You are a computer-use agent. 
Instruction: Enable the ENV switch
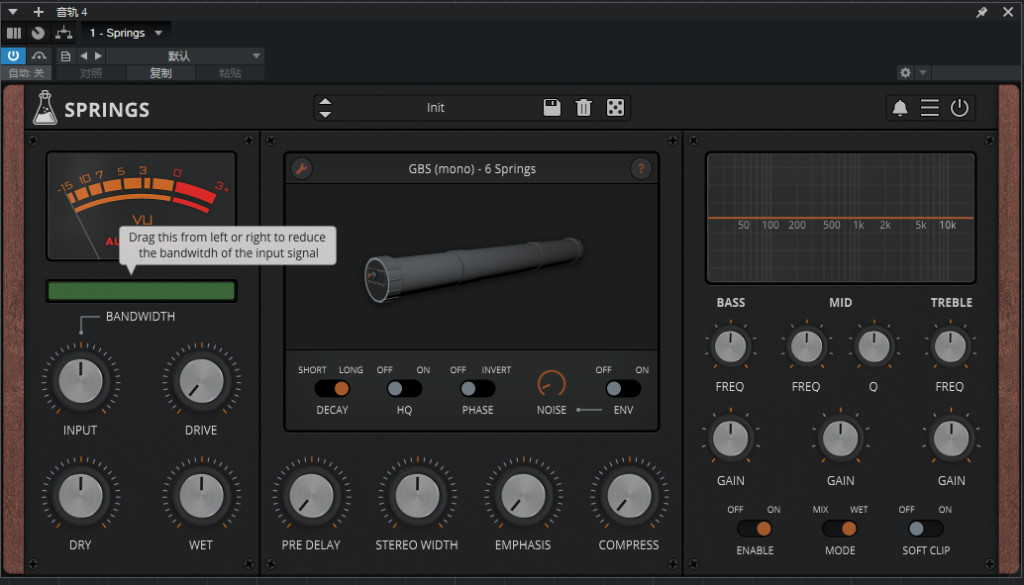[x=623, y=388]
